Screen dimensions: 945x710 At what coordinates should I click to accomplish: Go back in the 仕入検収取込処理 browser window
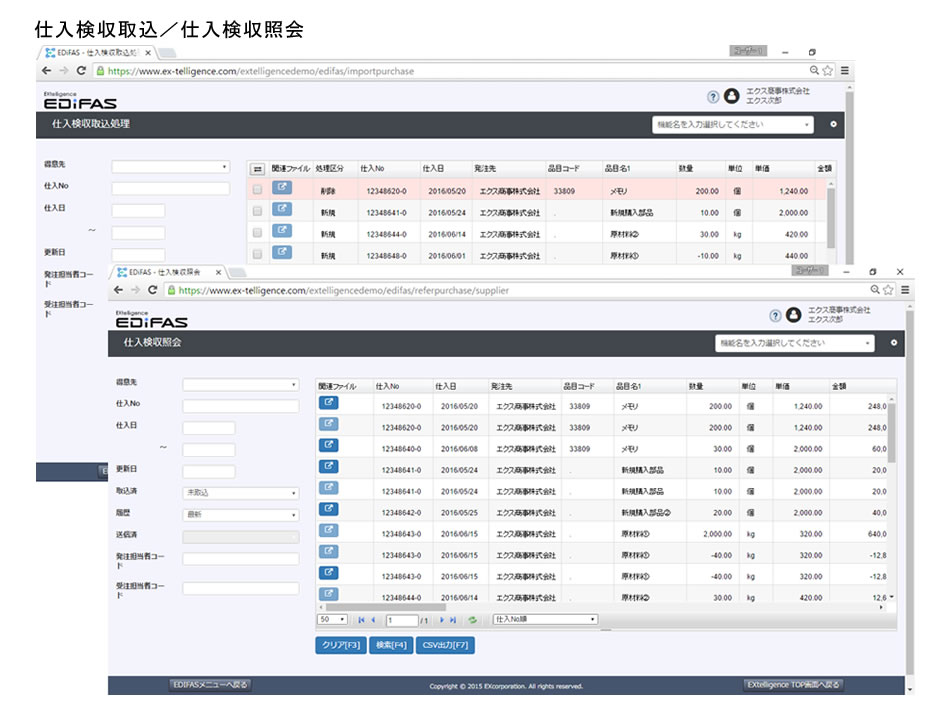coord(47,71)
